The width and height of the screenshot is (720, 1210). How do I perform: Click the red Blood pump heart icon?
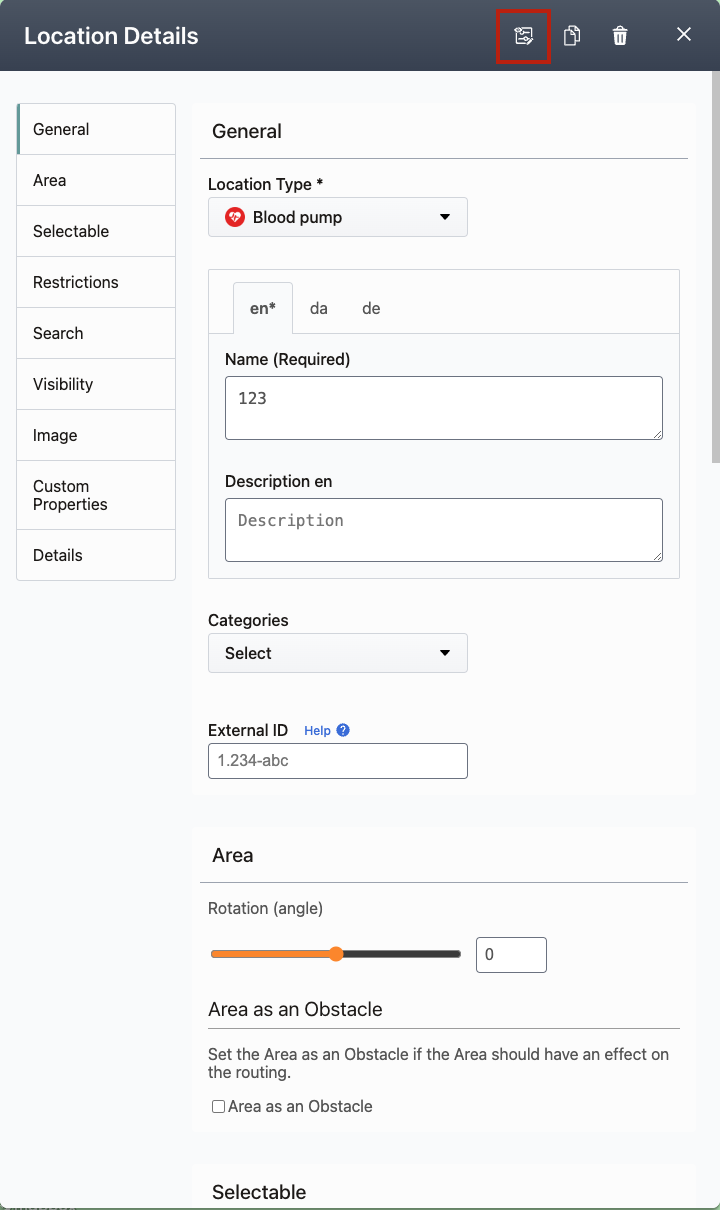click(235, 217)
